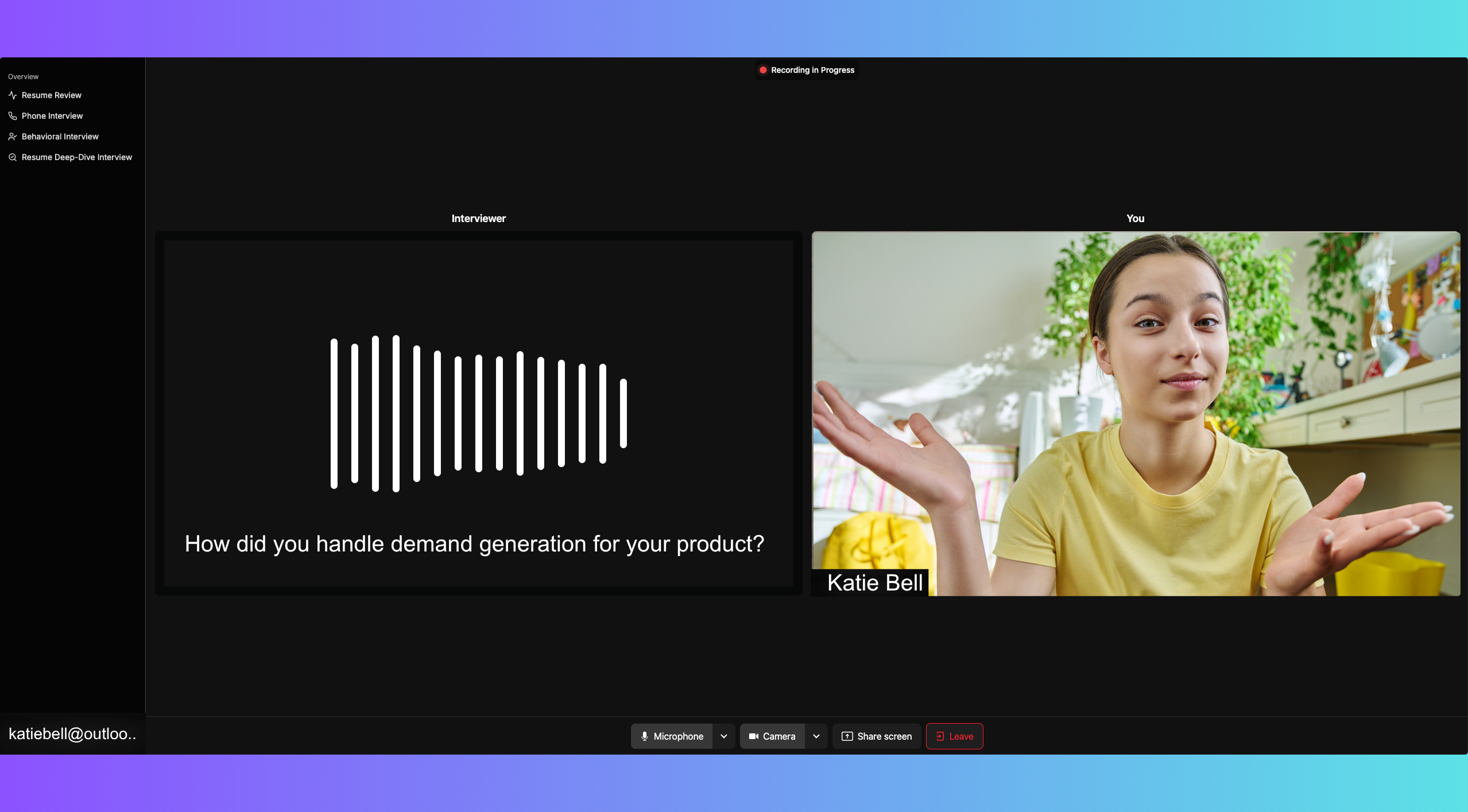Click the interviewer audio waveform

478,413
